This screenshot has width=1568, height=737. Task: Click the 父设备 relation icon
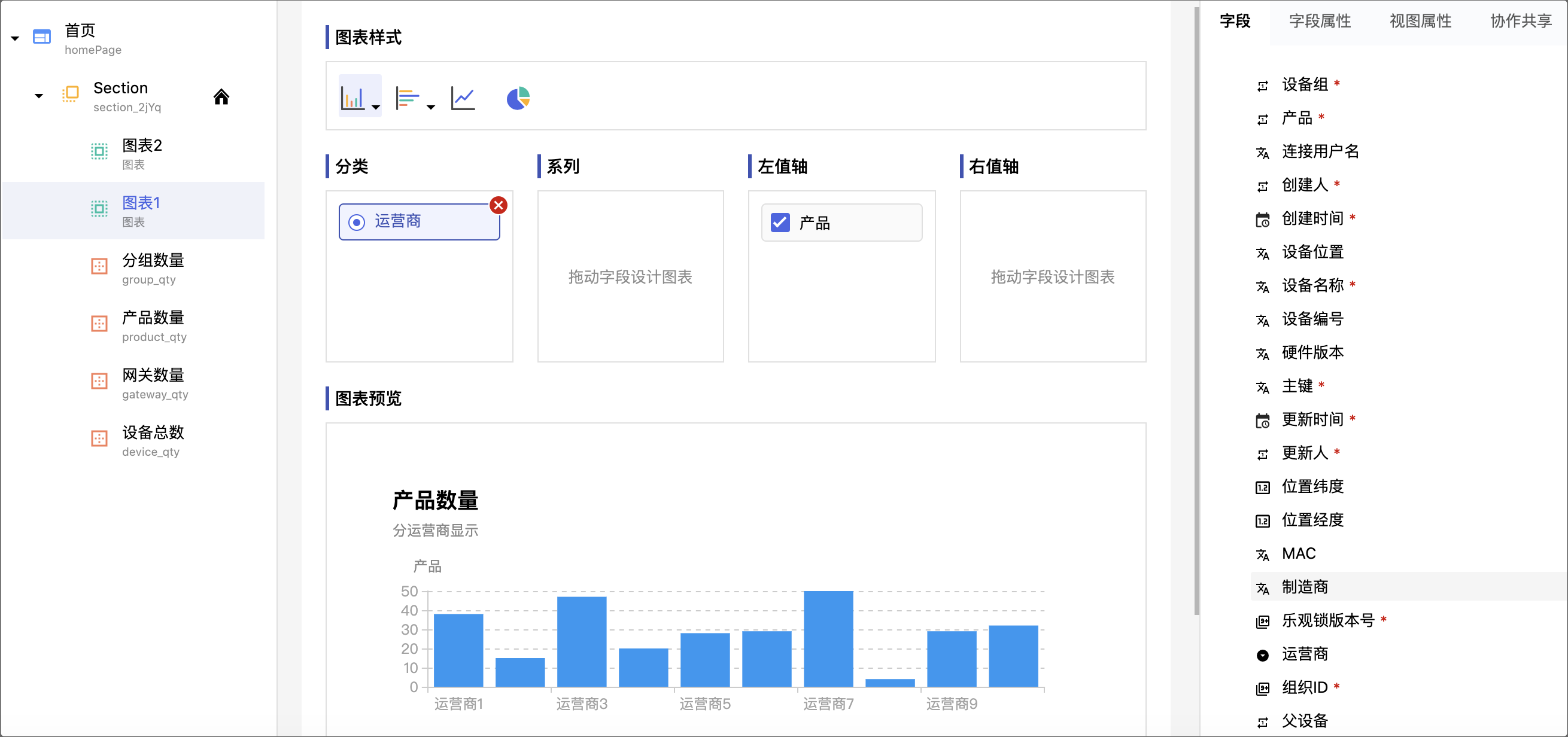pyautogui.click(x=1262, y=723)
